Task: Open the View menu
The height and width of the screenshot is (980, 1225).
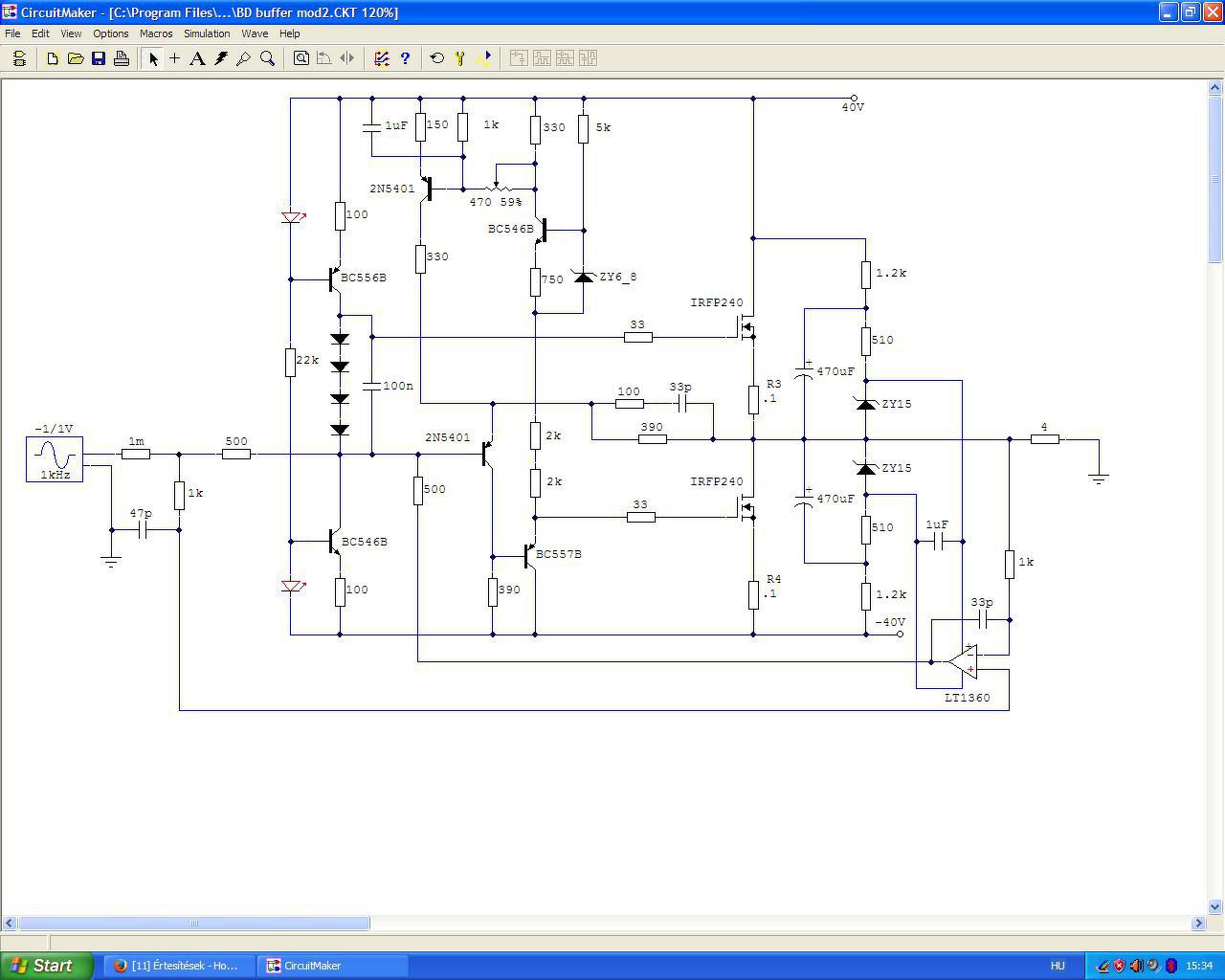Action: (71, 33)
